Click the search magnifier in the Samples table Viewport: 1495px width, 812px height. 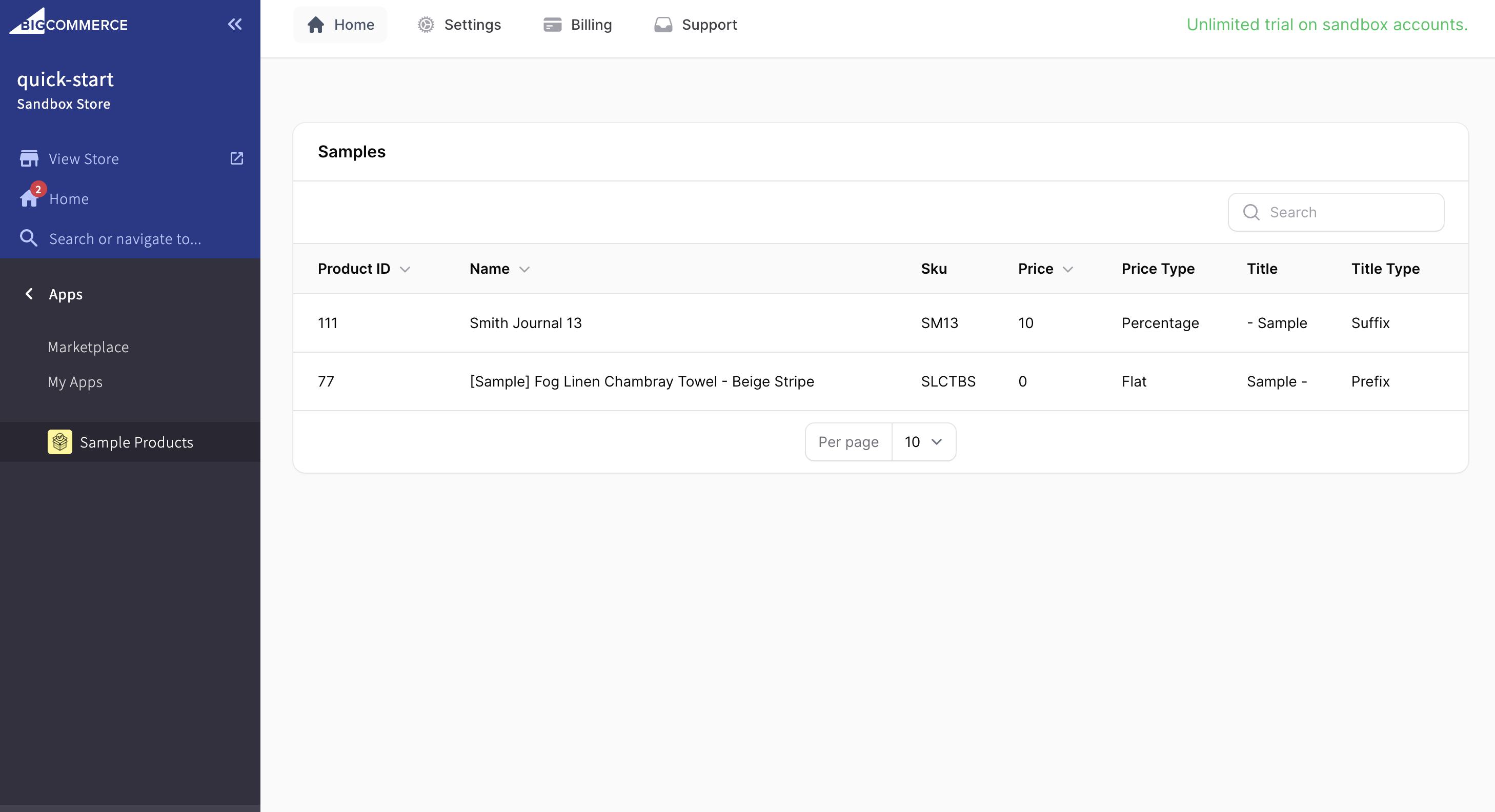point(1251,212)
